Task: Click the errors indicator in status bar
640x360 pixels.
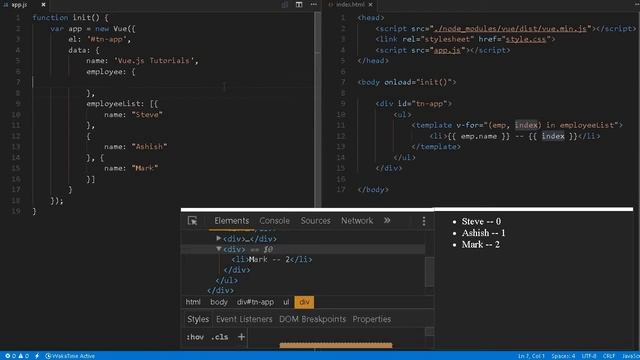Action: point(10,356)
